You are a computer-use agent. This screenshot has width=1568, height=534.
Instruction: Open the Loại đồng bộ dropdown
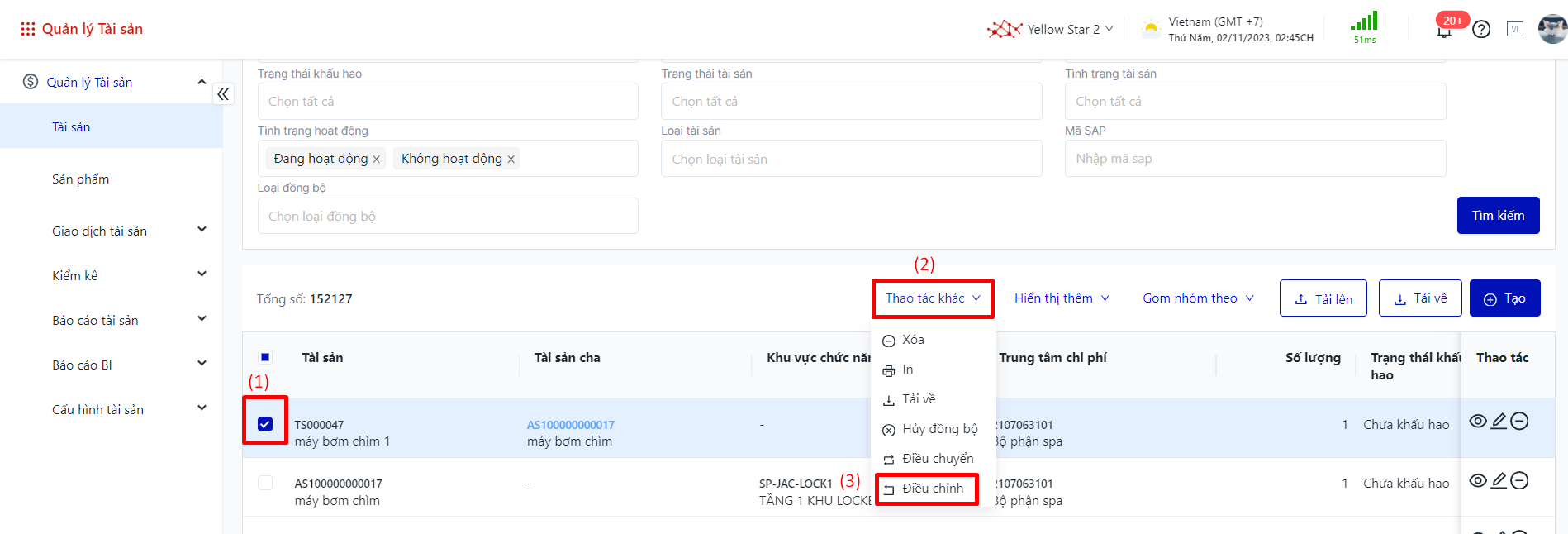(448, 216)
